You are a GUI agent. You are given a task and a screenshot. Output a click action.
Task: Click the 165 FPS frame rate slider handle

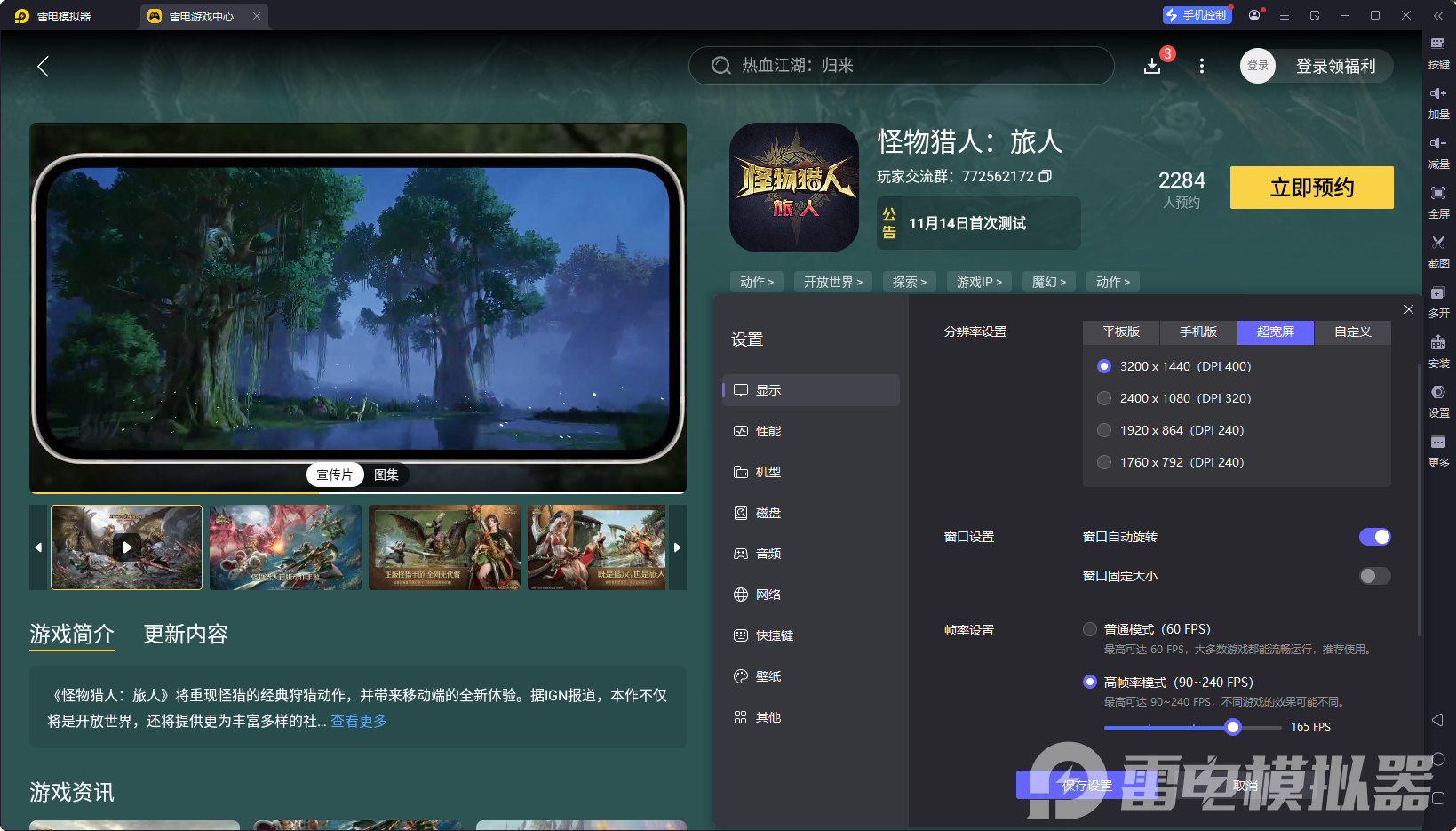(1233, 727)
